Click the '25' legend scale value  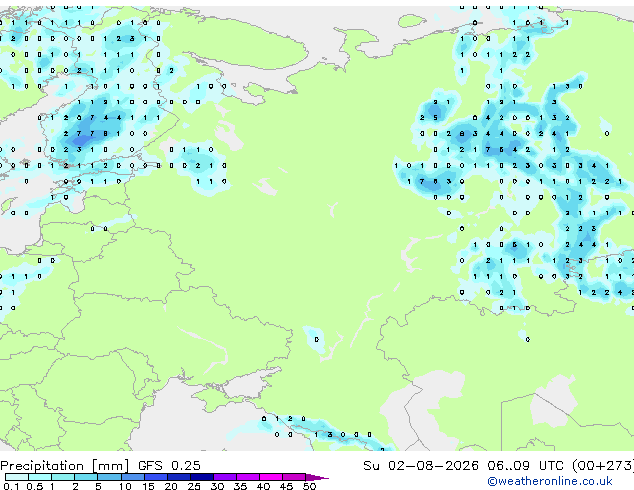194,486
